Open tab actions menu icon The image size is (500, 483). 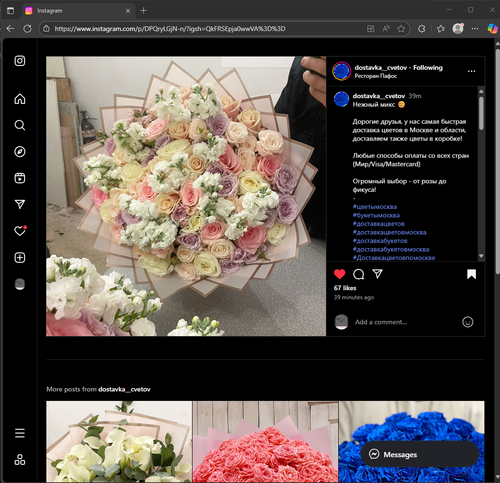pos(10,11)
